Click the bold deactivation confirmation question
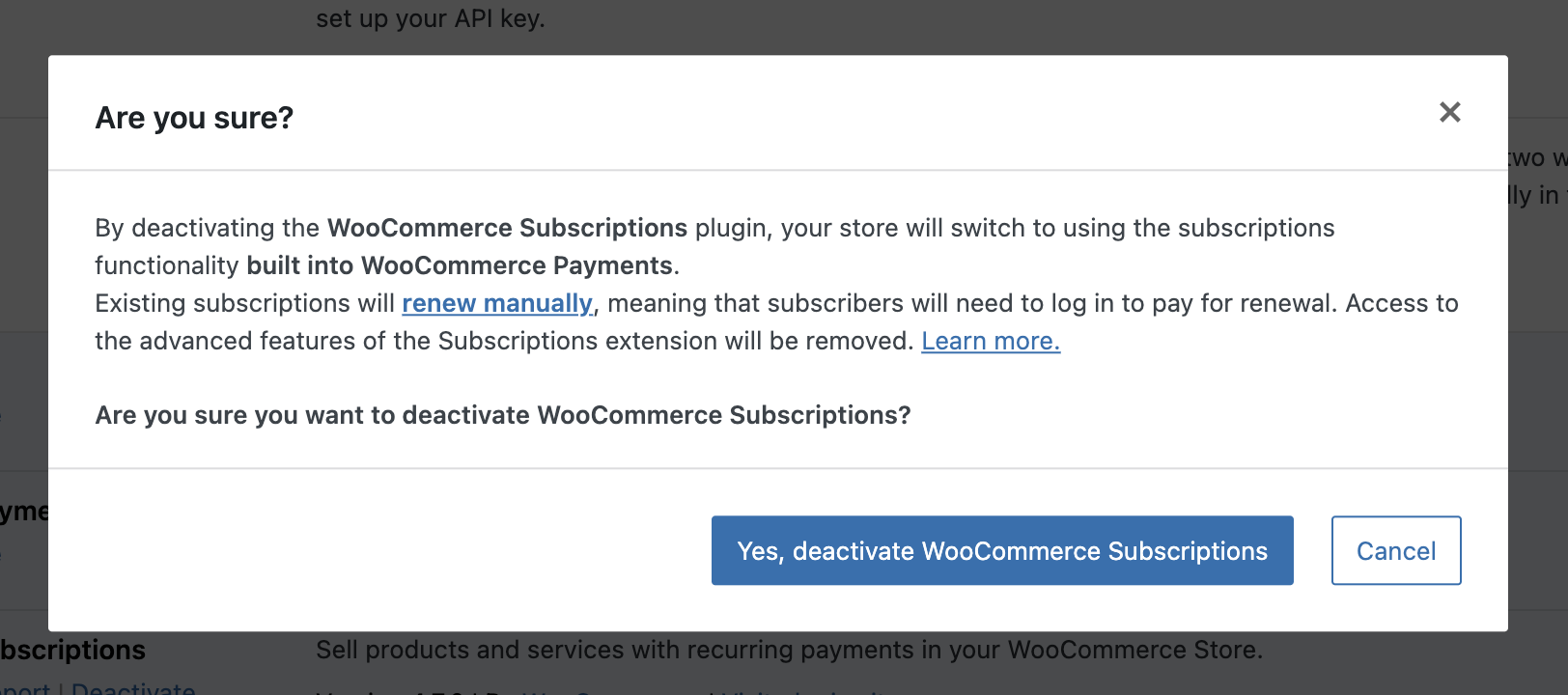 (x=503, y=415)
